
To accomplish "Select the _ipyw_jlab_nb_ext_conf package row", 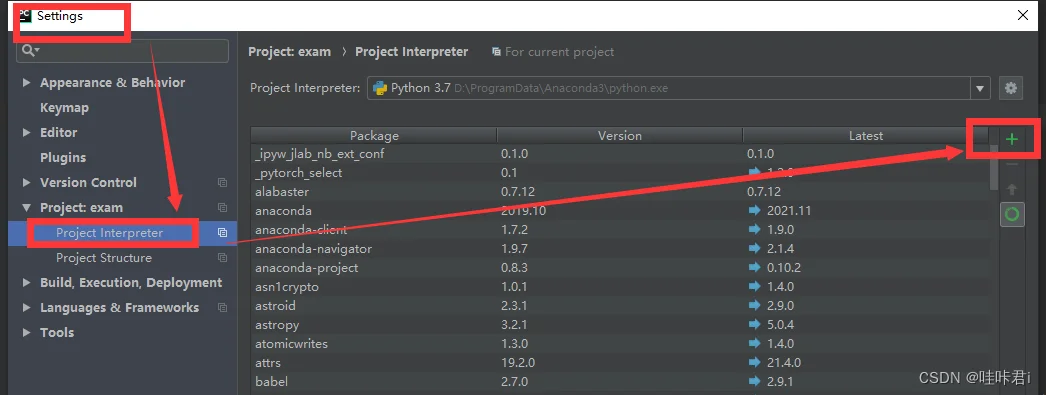I will pos(620,153).
